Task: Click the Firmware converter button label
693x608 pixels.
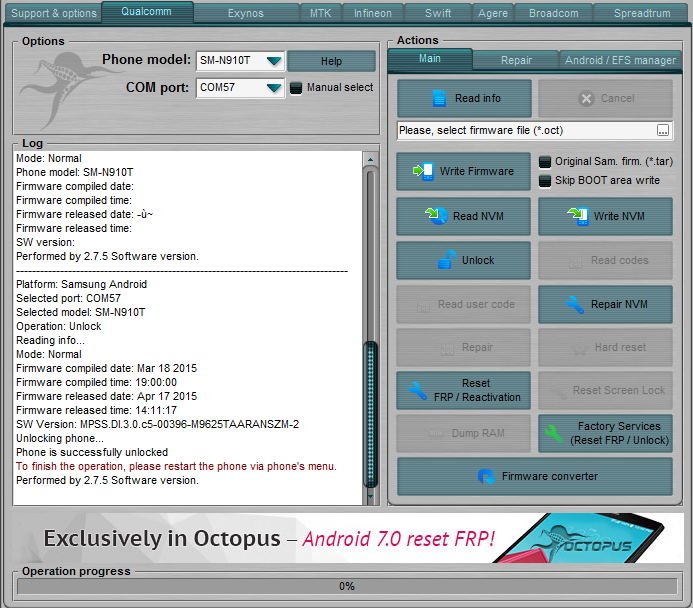Action: tap(549, 476)
